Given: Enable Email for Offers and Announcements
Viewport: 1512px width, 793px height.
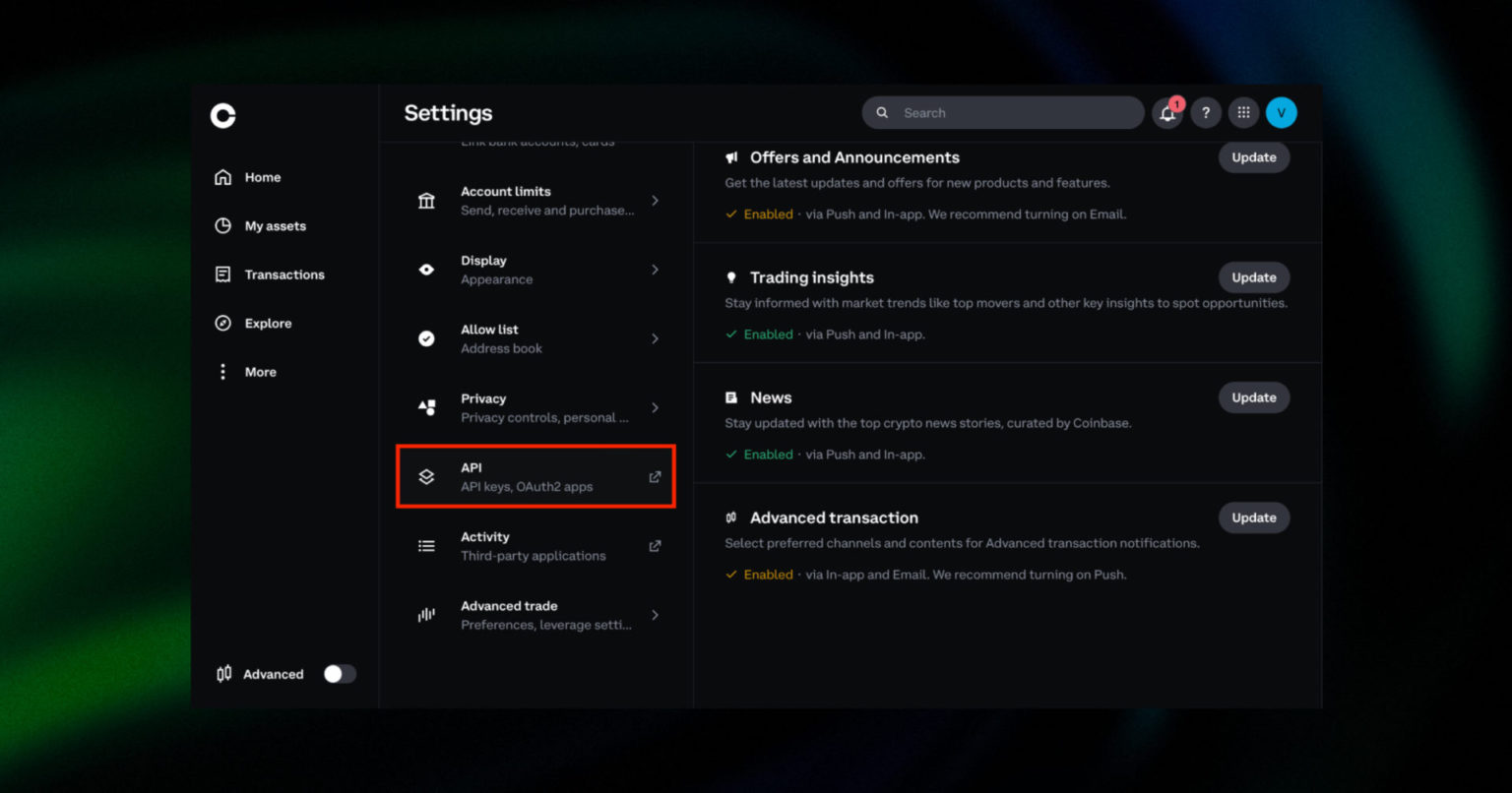Looking at the screenshot, I should tap(1254, 157).
